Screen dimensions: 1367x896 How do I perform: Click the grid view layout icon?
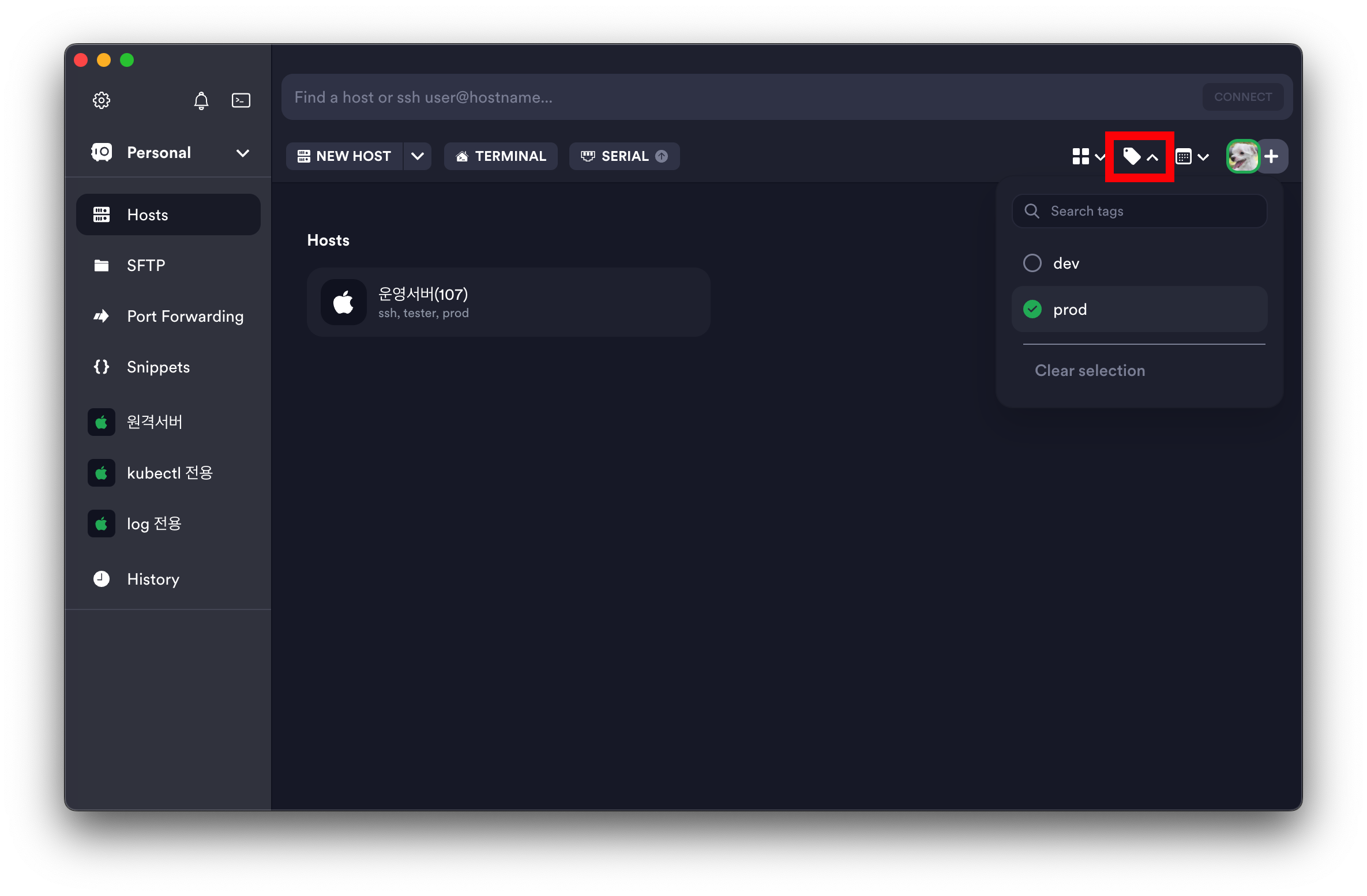tap(1080, 156)
